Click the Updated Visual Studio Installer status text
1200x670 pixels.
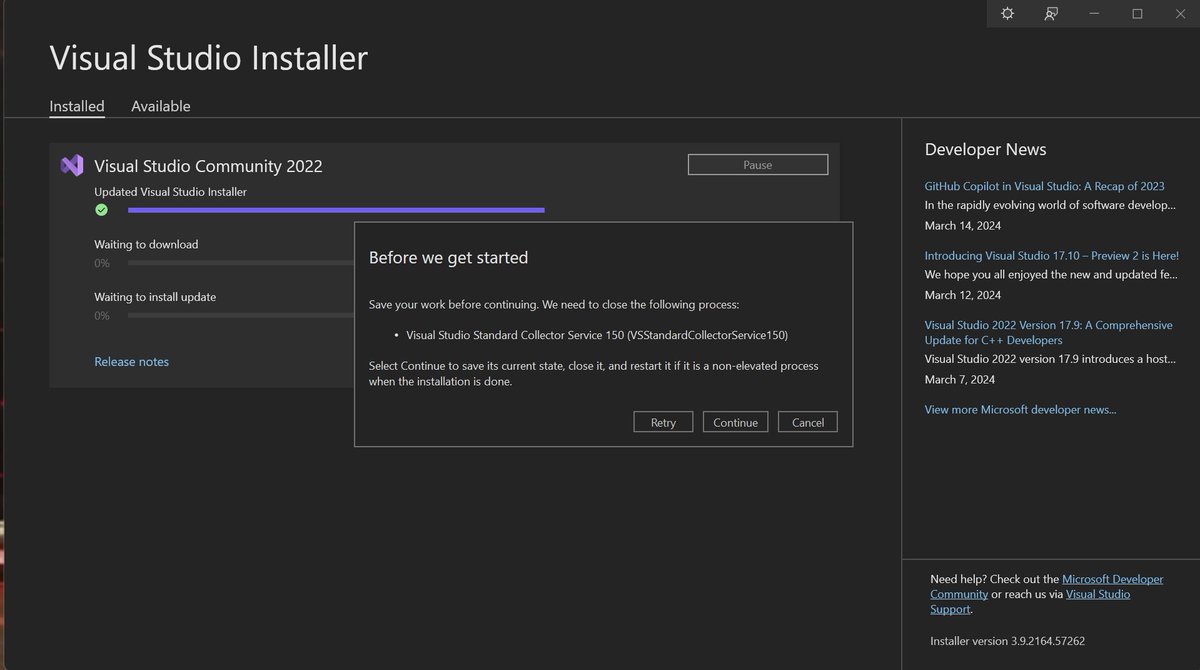click(x=171, y=191)
